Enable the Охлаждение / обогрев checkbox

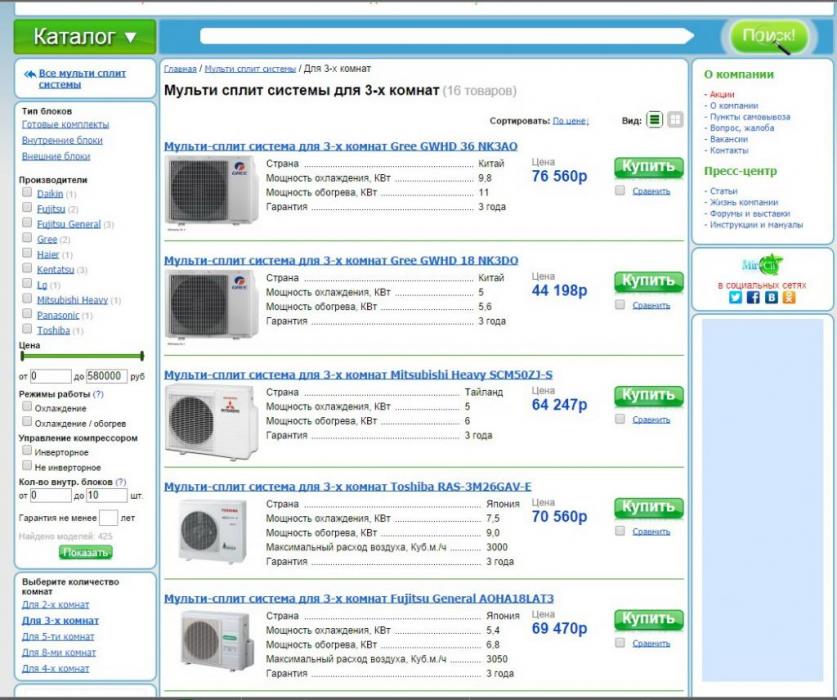point(27,421)
